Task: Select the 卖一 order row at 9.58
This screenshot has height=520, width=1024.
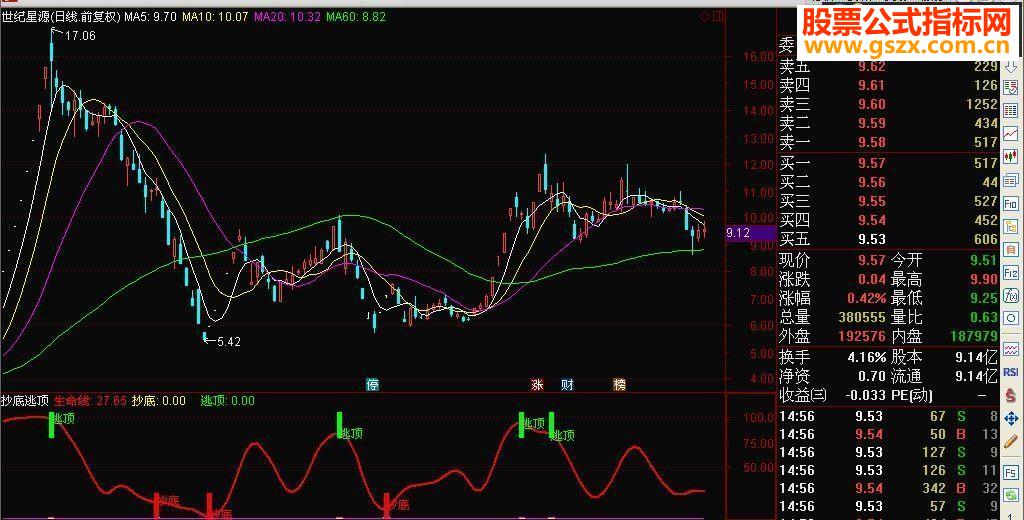Action: [x=888, y=142]
